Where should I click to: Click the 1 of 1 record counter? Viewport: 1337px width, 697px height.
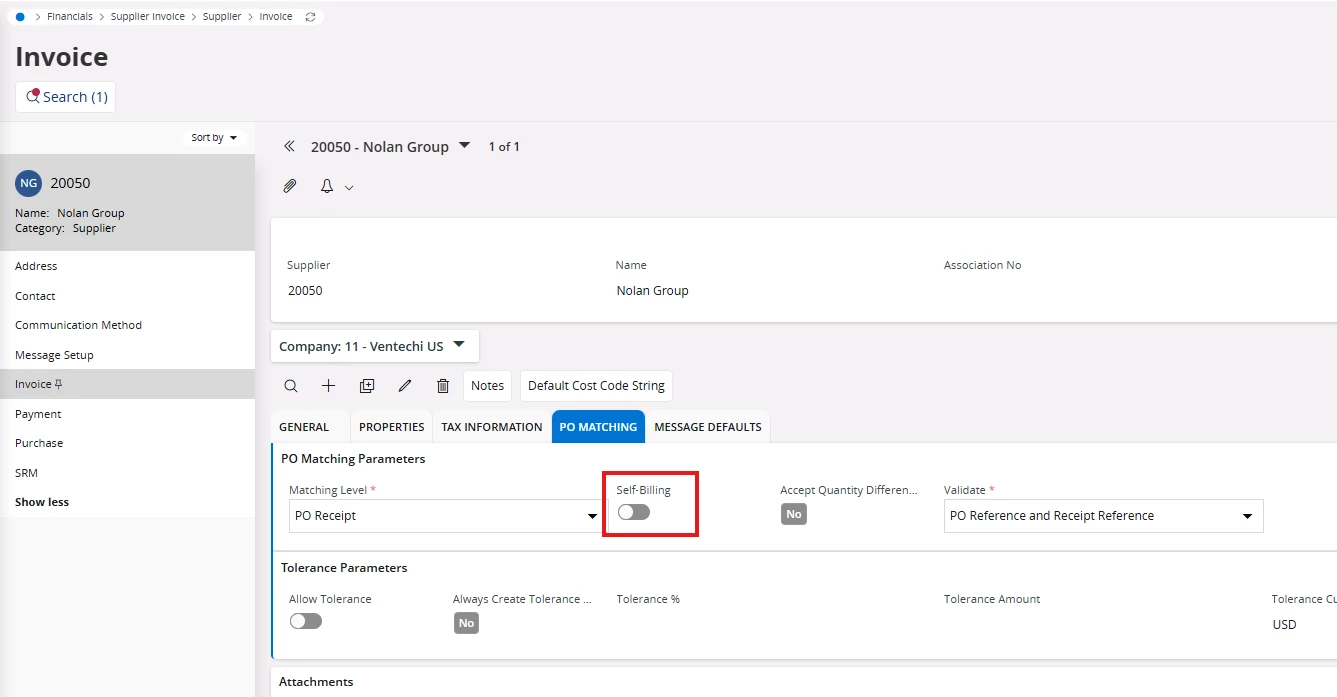coord(504,147)
